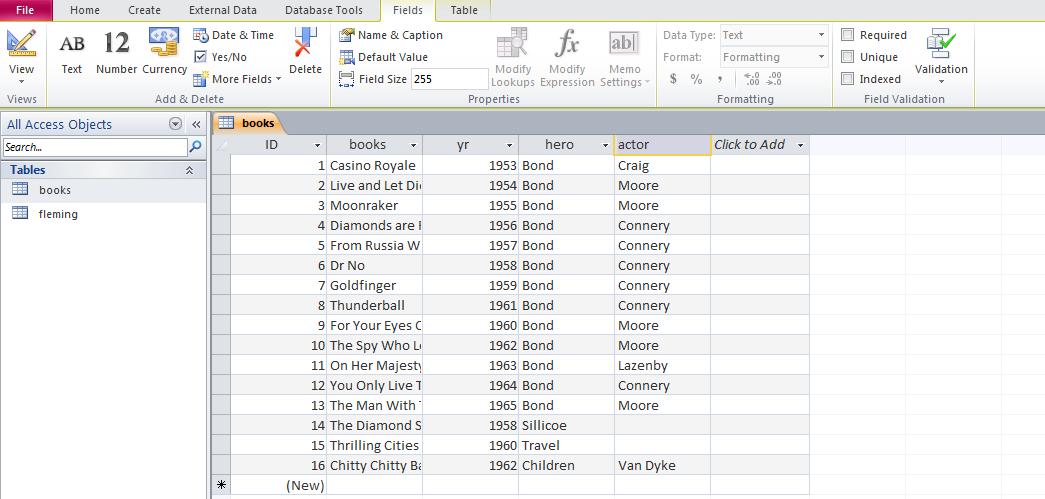Click the (New) ID cell
The height and width of the screenshot is (499, 1045).
(x=279, y=486)
